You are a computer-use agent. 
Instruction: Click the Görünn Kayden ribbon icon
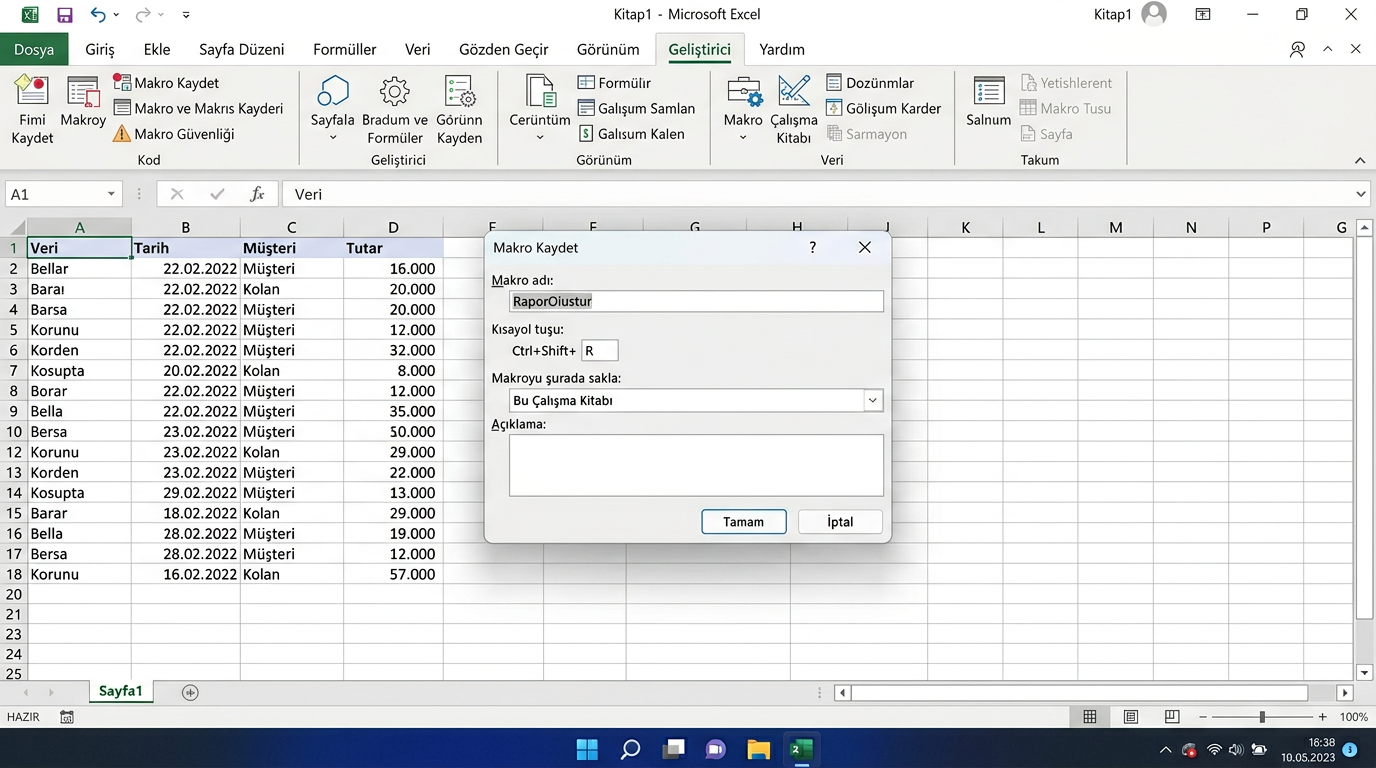(x=459, y=93)
